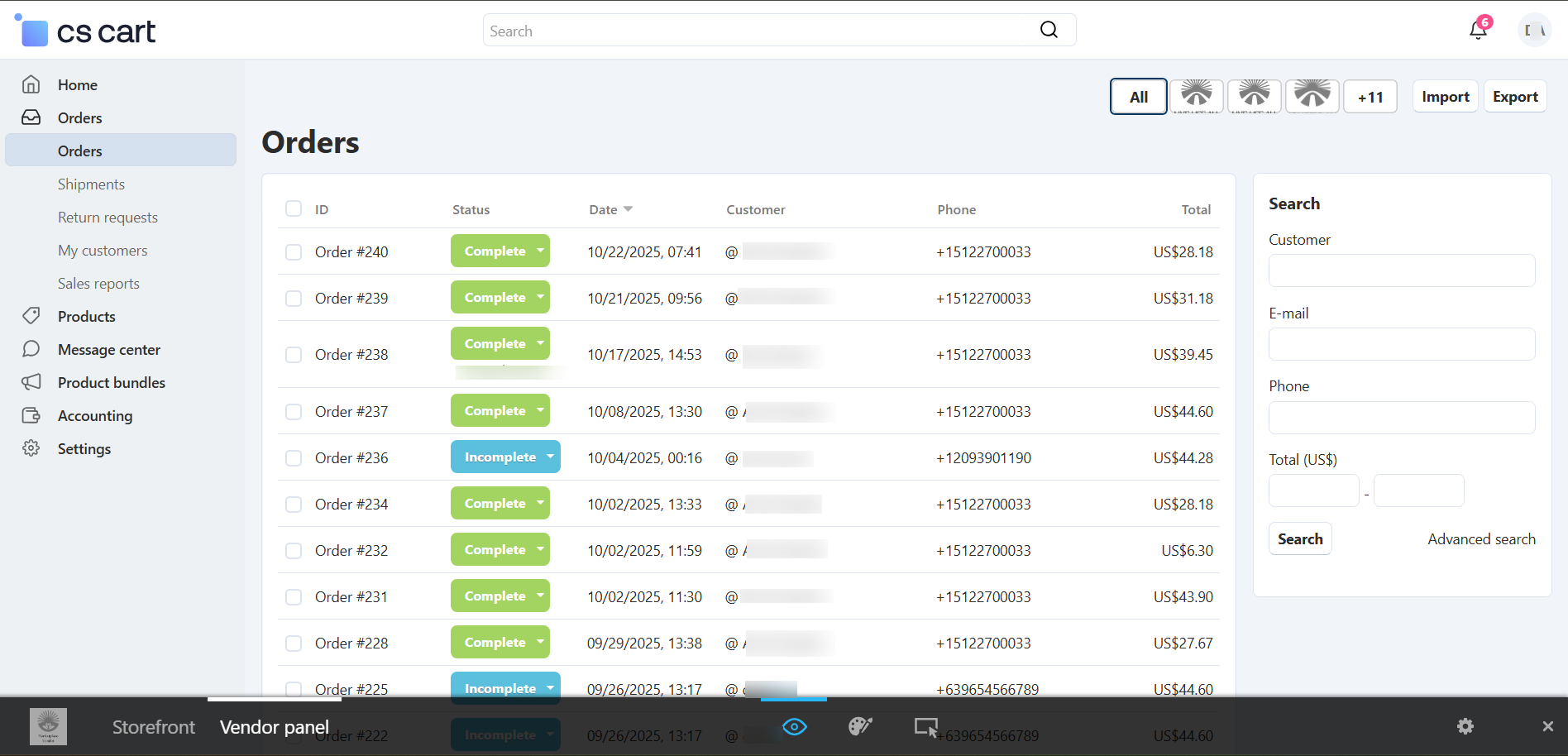Click the Export button
1568x756 pixels.
(x=1514, y=97)
